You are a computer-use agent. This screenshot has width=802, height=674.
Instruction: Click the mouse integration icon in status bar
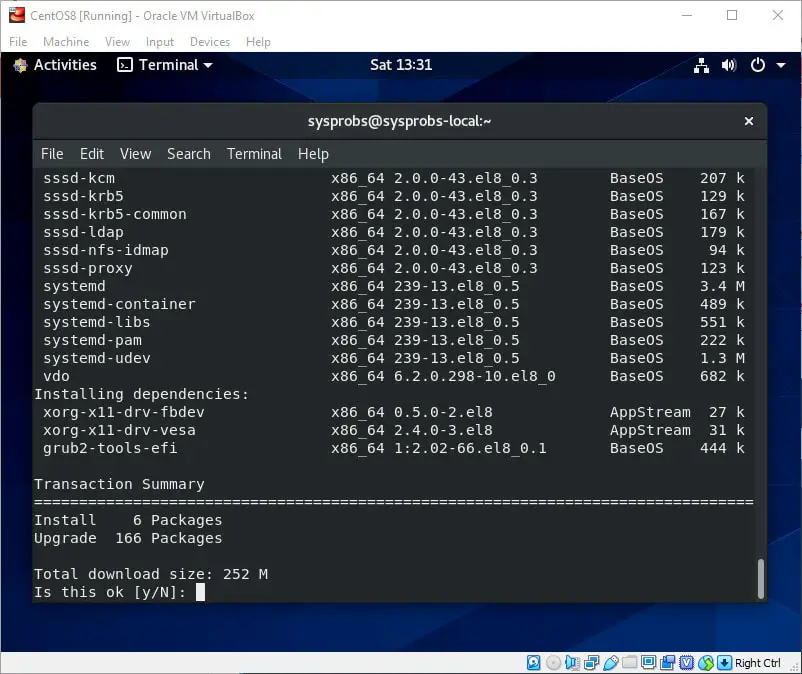coord(706,663)
